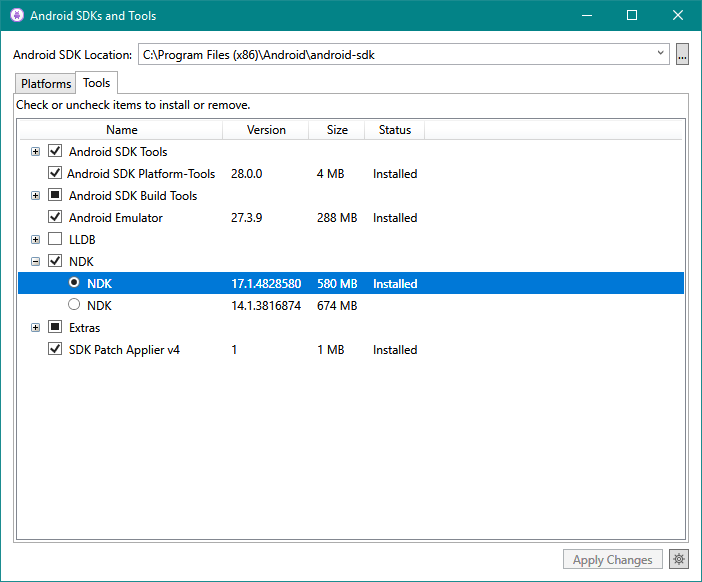Click the Android SDK Tools label
702x582 pixels.
point(118,152)
